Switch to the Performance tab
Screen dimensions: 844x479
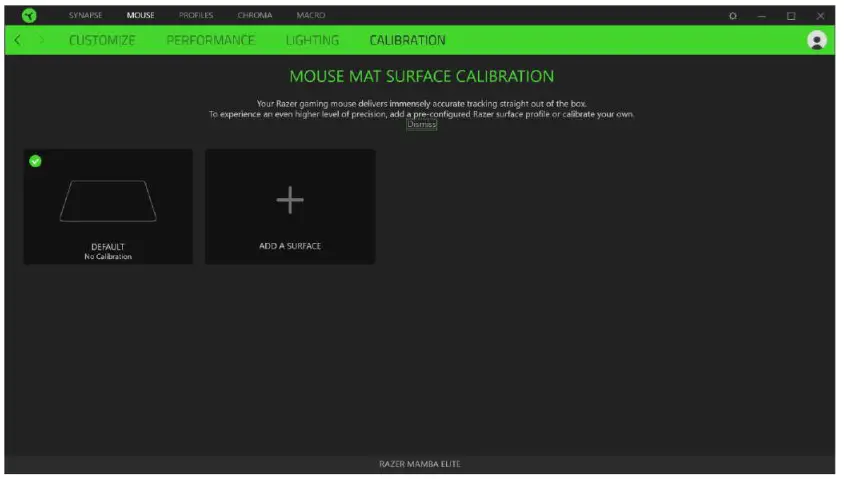(210, 40)
